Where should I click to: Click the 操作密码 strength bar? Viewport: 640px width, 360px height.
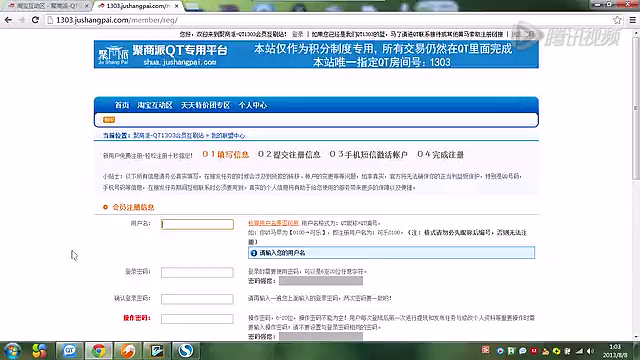tap(321, 336)
